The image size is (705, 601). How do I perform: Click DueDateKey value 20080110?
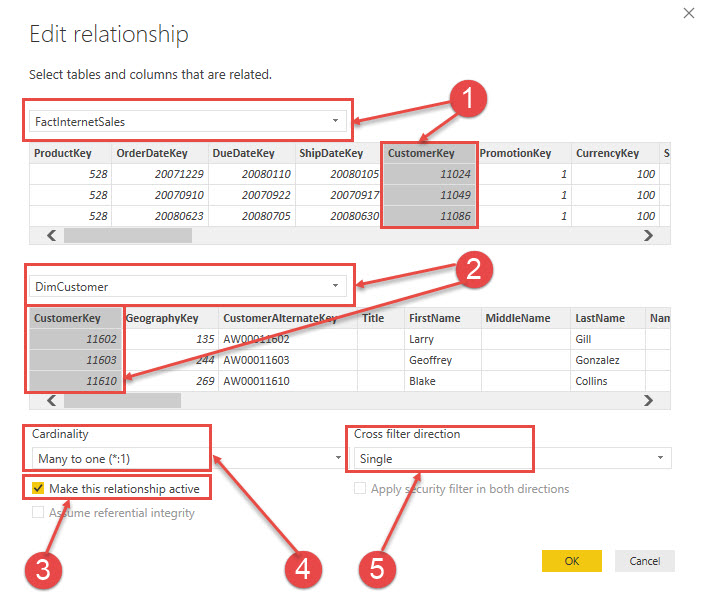pos(266,174)
